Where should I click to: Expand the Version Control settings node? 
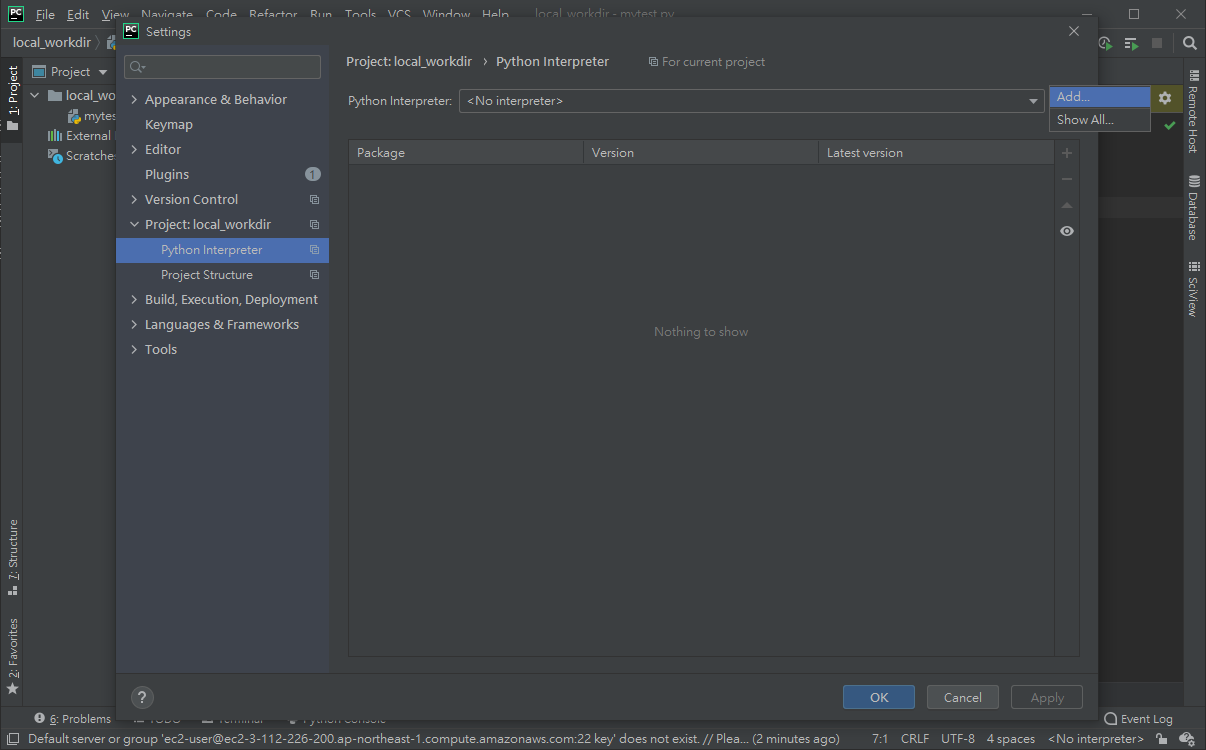[x=134, y=200]
